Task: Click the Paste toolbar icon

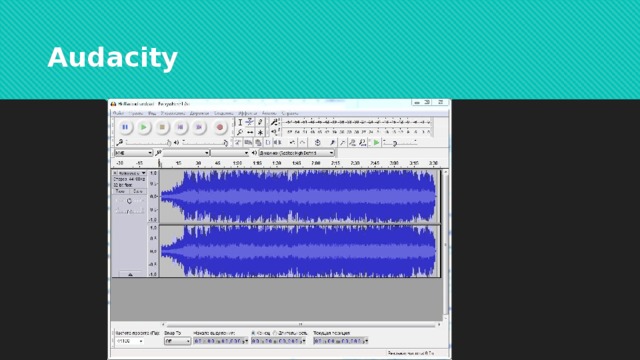Action: click(x=258, y=142)
